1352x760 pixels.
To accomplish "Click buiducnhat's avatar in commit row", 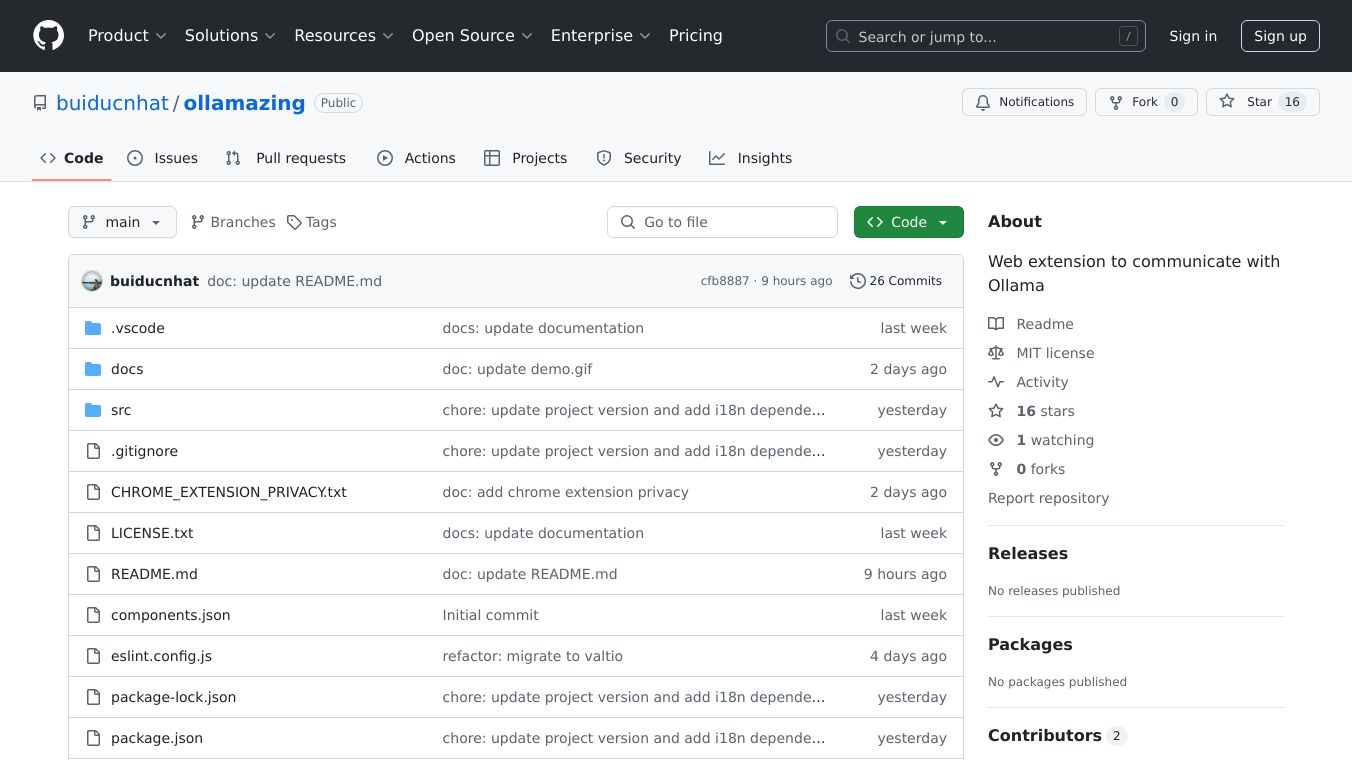I will coord(92,281).
